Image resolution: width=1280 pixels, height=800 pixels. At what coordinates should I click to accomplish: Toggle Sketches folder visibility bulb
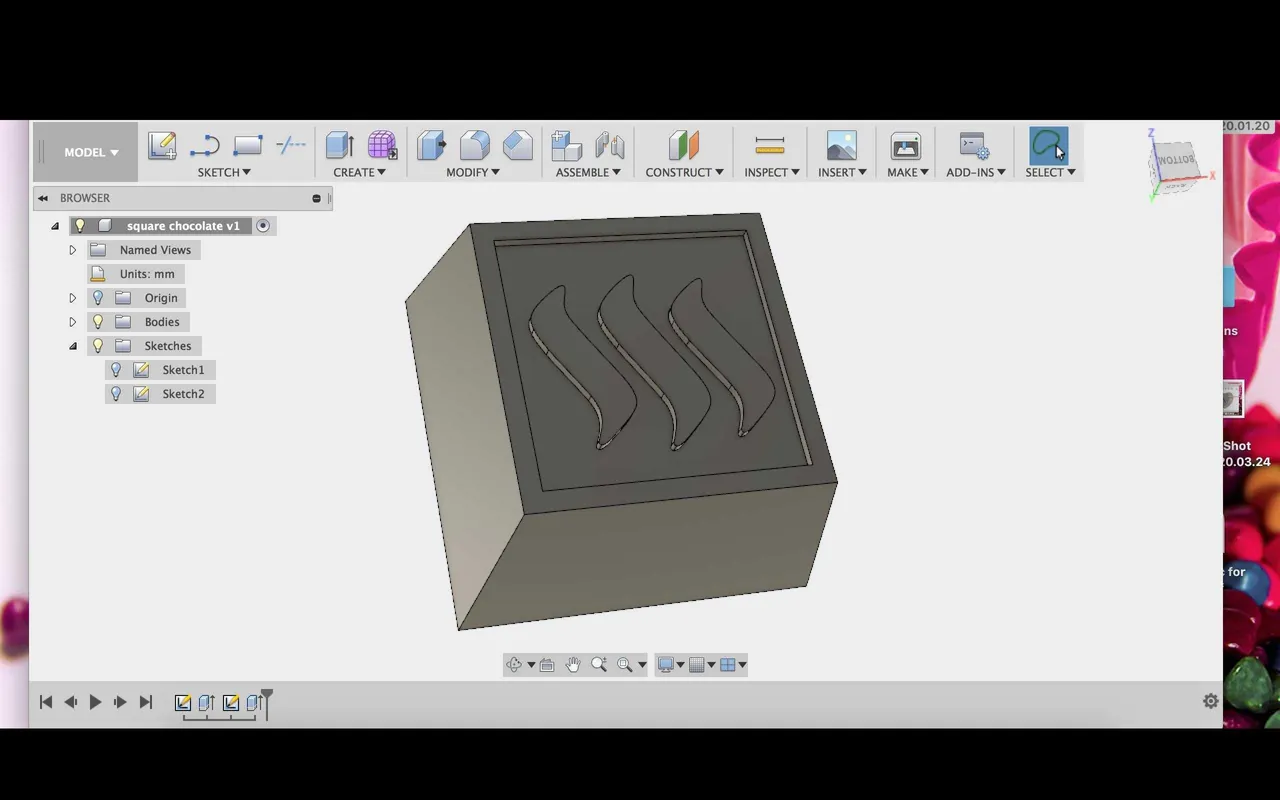(x=98, y=346)
